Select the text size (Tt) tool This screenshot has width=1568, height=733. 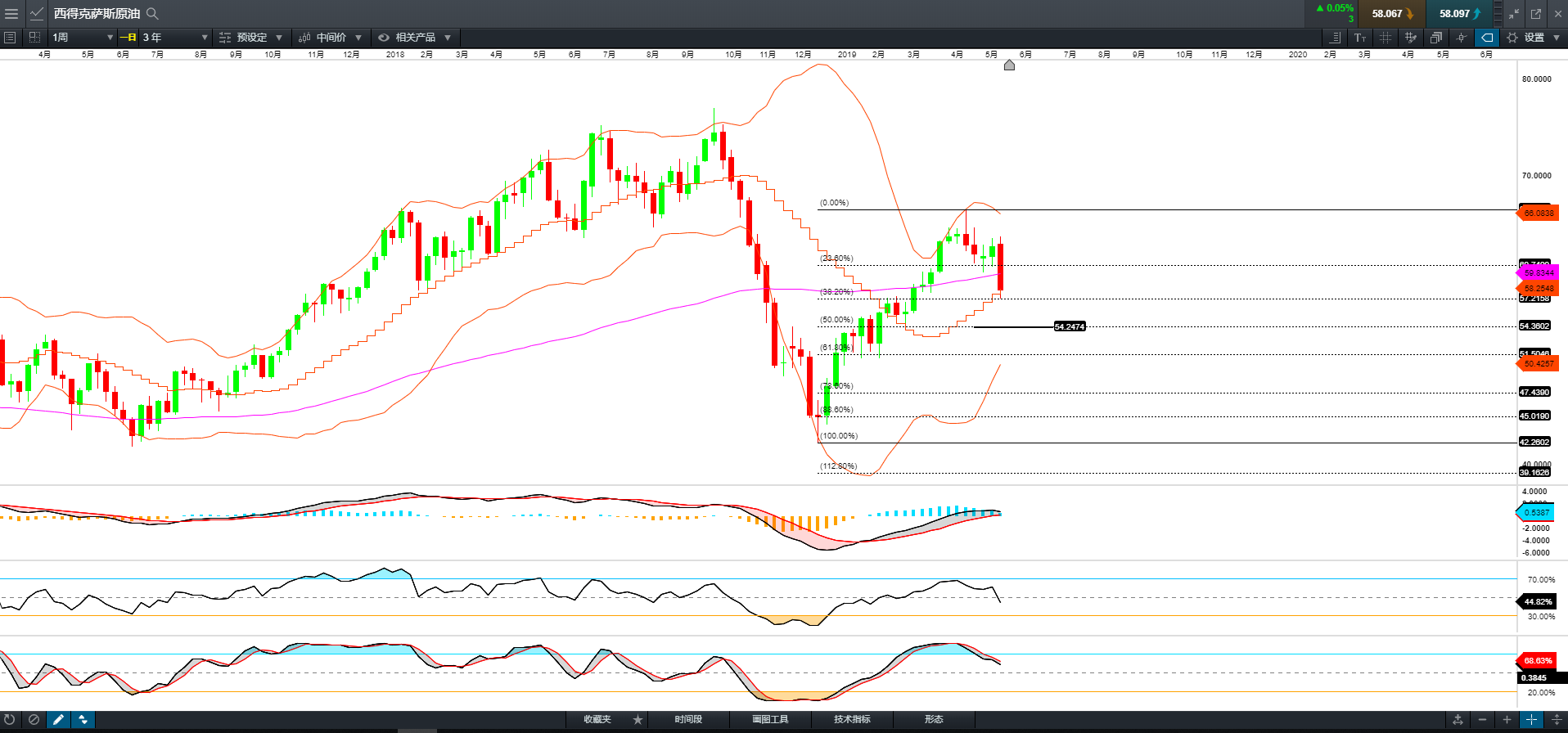[1360, 38]
